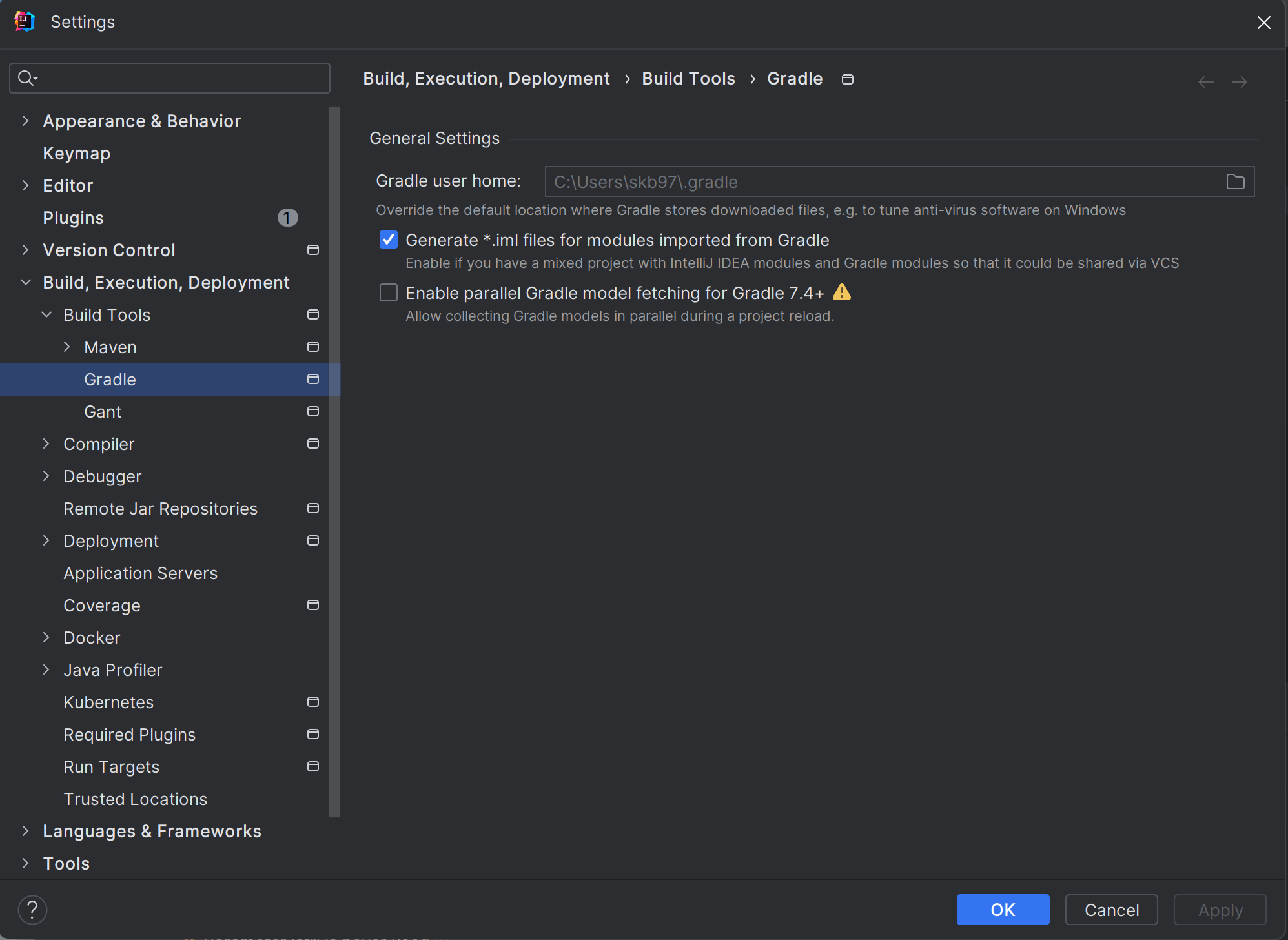The image size is (1288, 940).
Task: Click project icon on Gradle row
Action: [x=313, y=379]
